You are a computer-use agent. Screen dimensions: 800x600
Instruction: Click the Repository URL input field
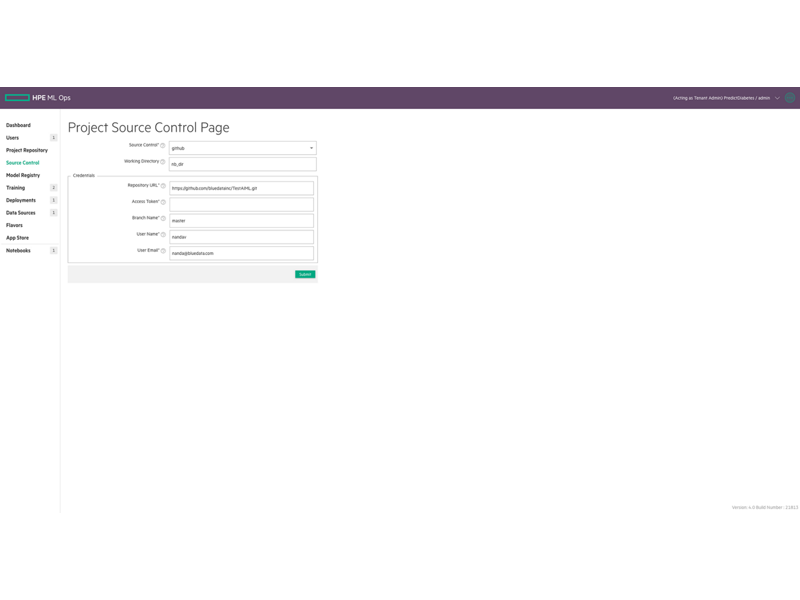click(241, 188)
